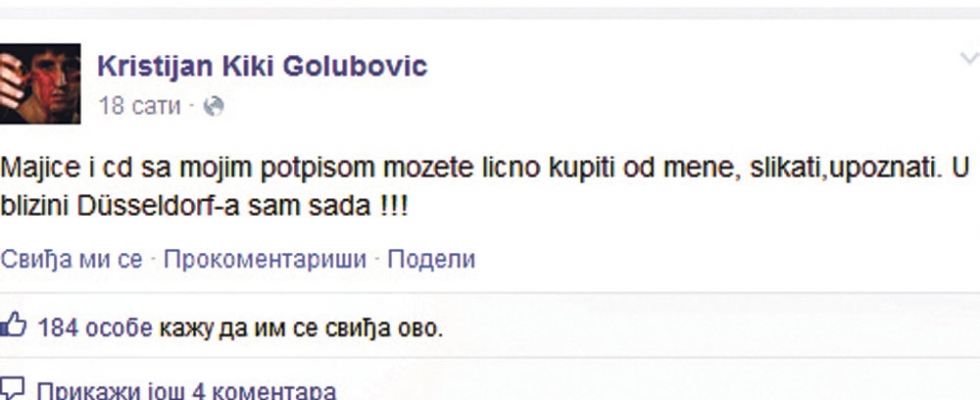This screenshot has width=980, height=400.
Task: Click Прокоментариши to comment
Action: pos(265,259)
